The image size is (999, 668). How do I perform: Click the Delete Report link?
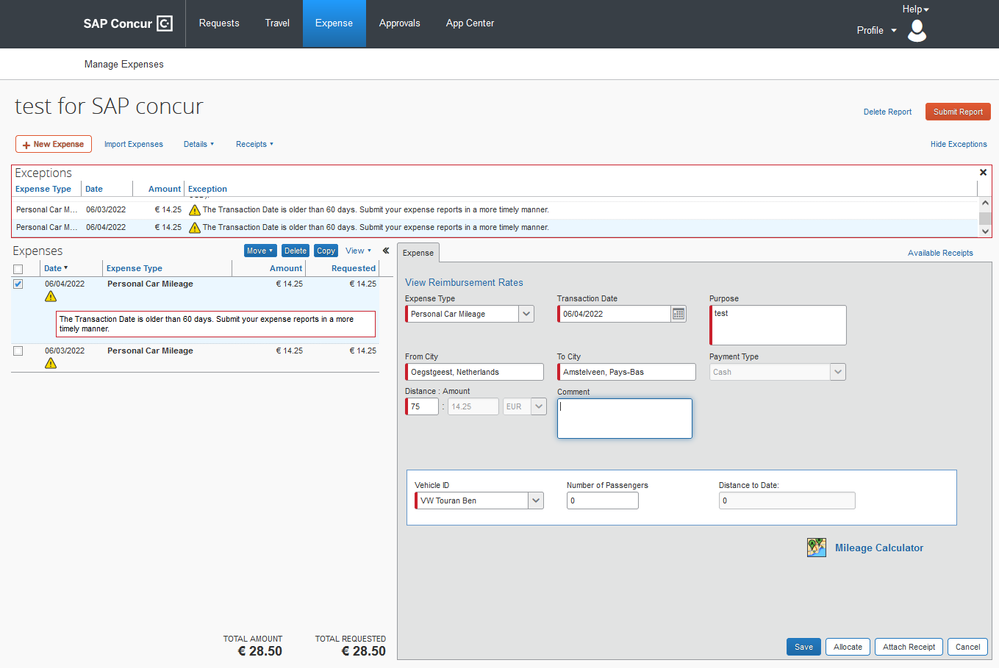(887, 112)
